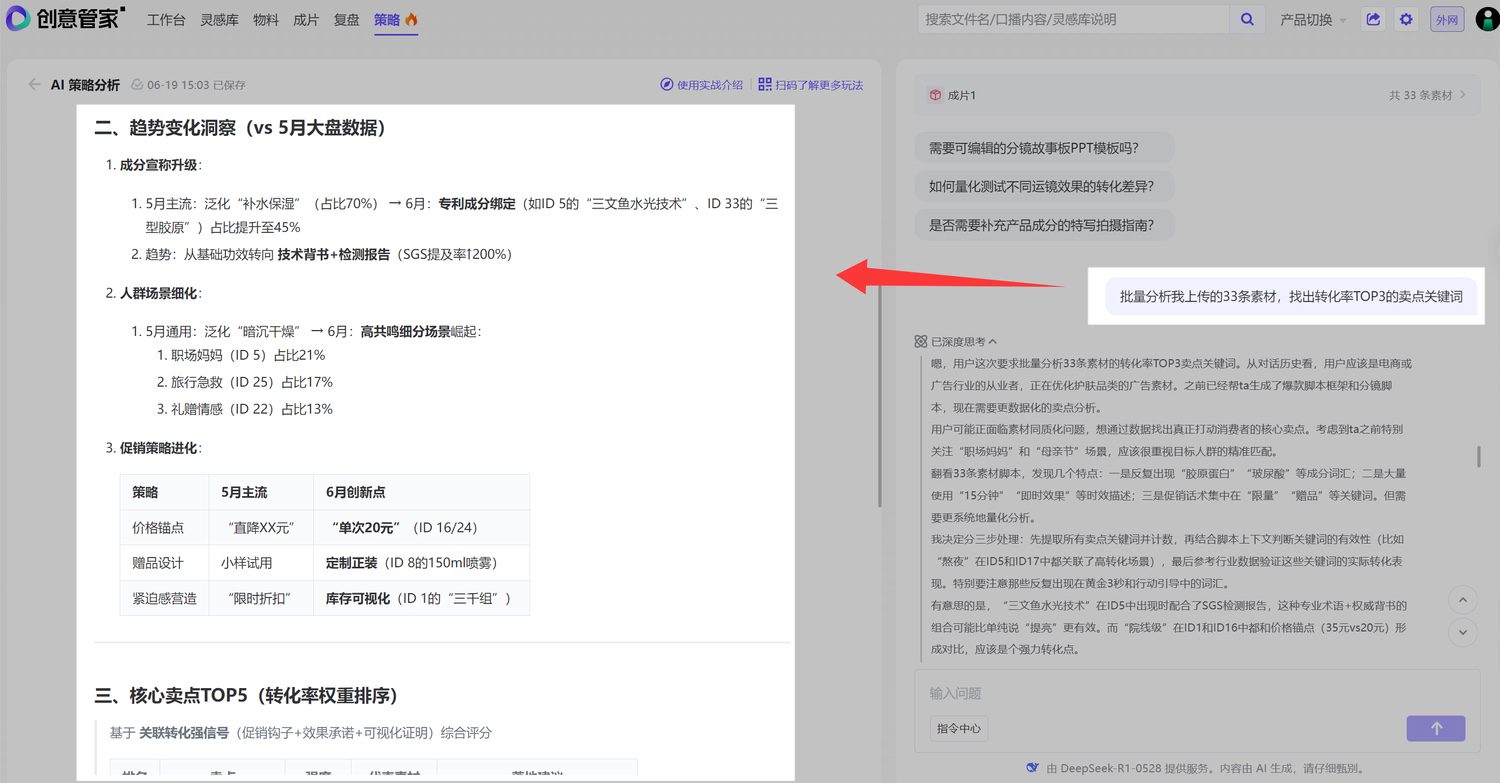Click the DeepSeek whale logo
This screenshot has width=1500, height=783.
1033,768
